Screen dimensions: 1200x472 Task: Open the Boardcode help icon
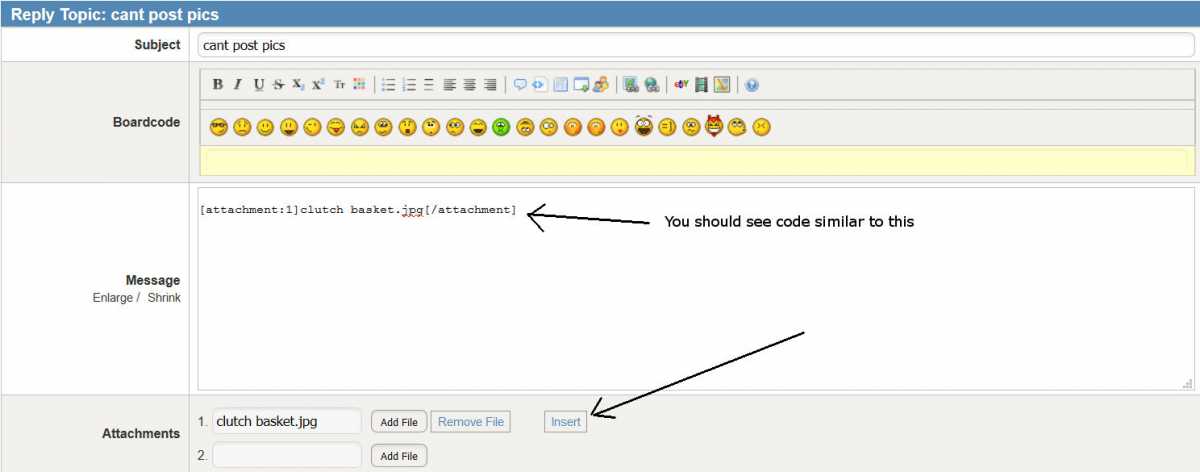point(752,85)
